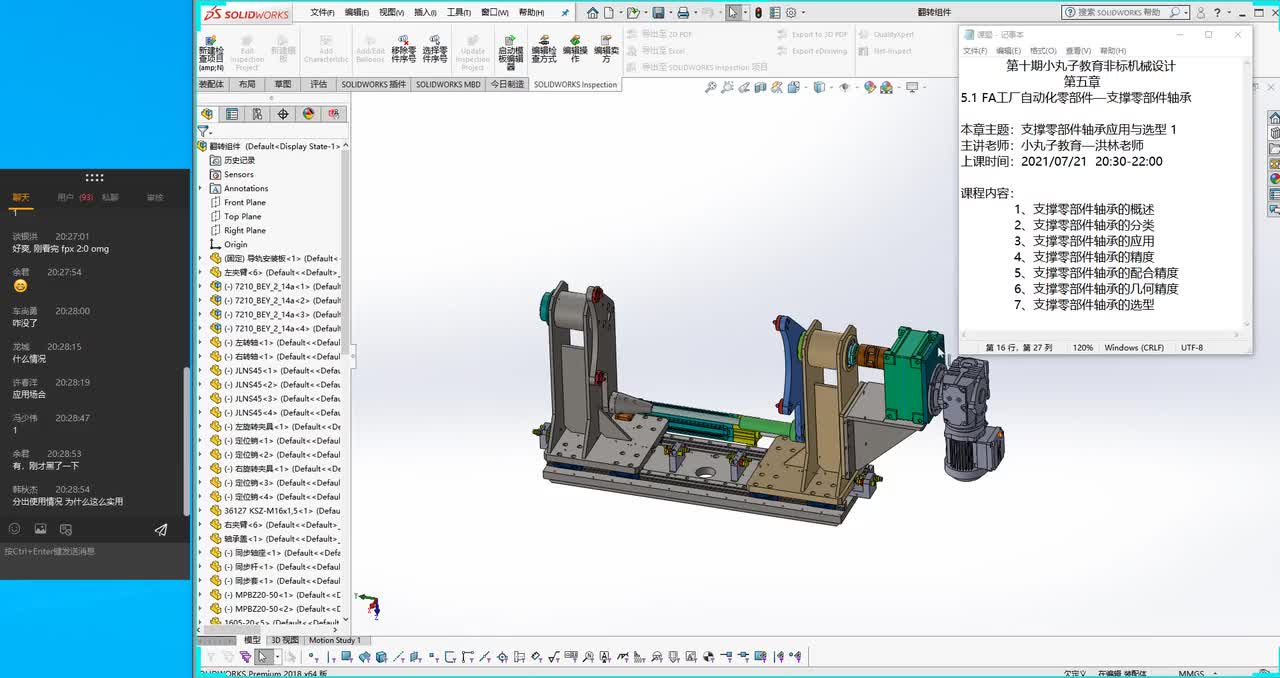Click the Apply Scene icon
This screenshot has height=678, width=1280.
pos(886,87)
